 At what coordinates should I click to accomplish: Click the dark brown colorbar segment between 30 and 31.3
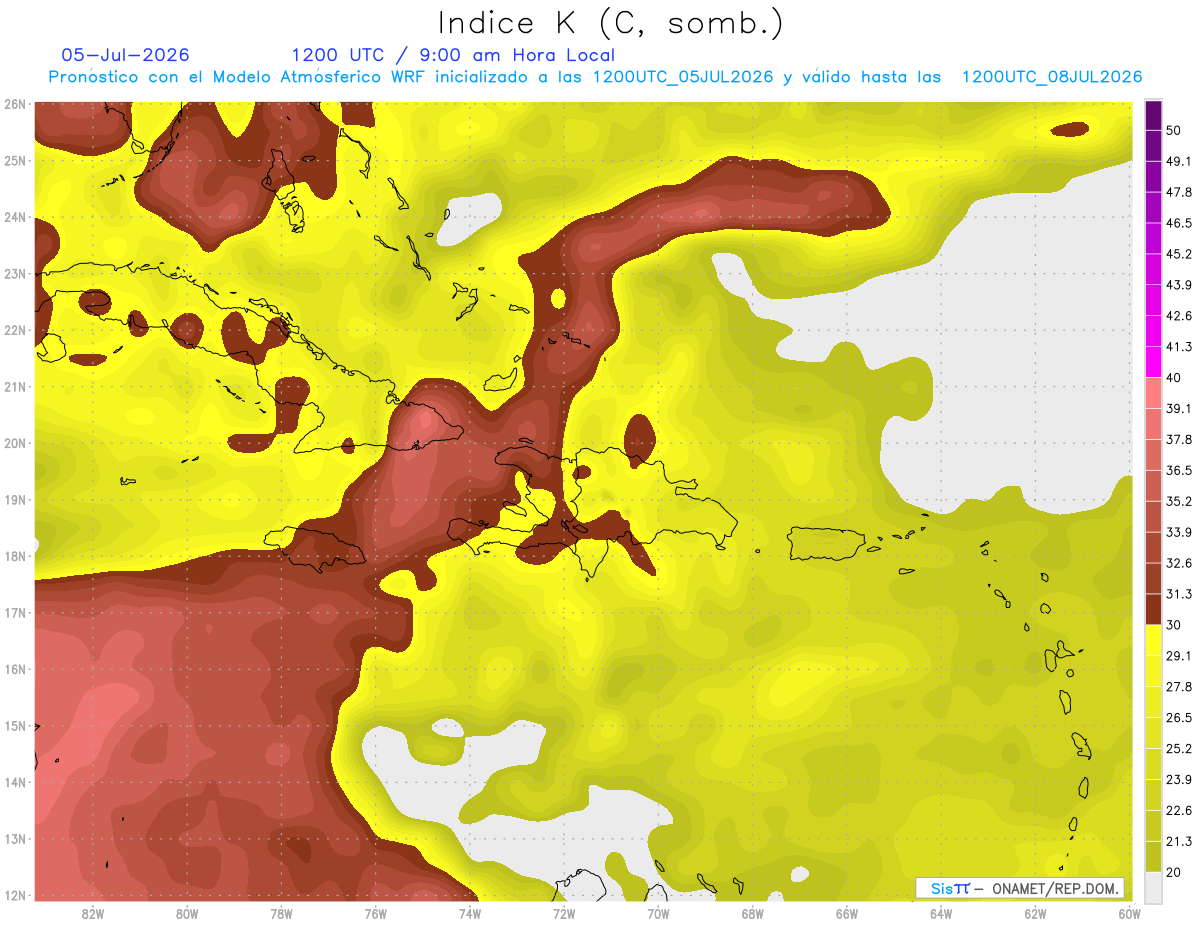(1153, 609)
